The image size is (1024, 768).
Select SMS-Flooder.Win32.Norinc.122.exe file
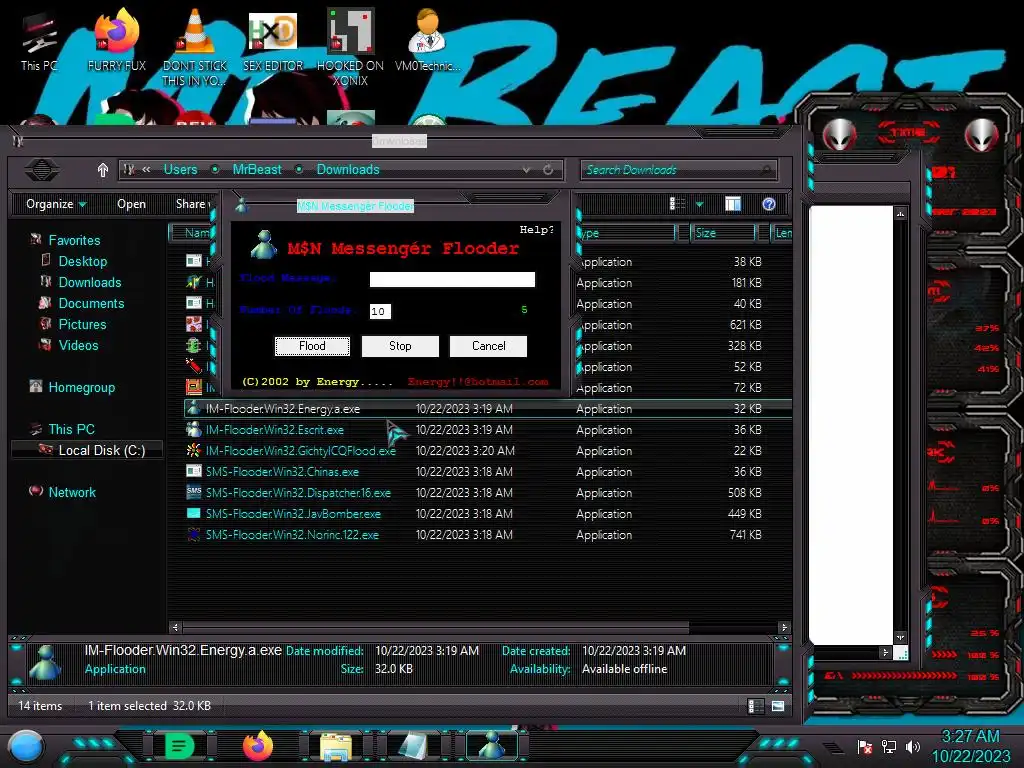tap(292, 535)
